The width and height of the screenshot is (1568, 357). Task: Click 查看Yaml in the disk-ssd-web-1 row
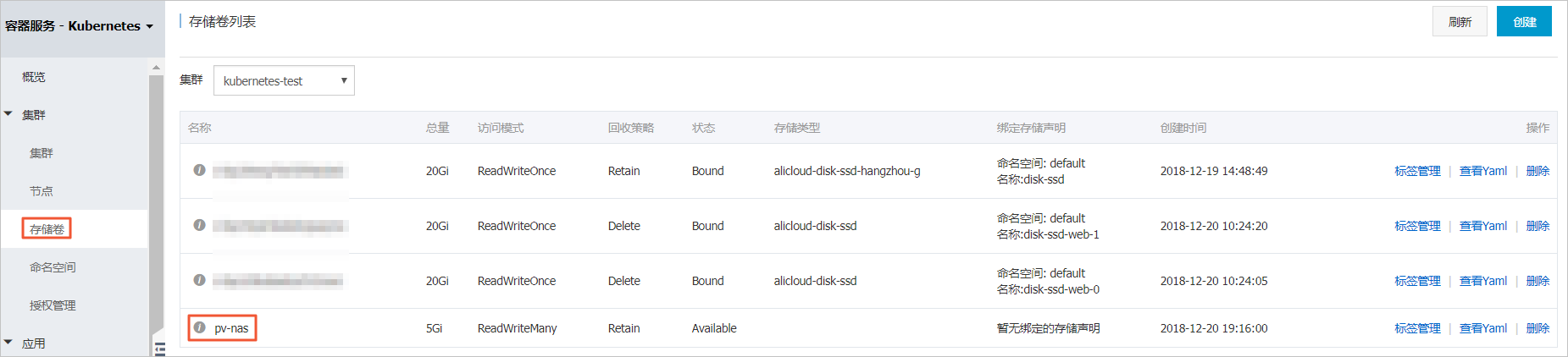click(x=1483, y=226)
